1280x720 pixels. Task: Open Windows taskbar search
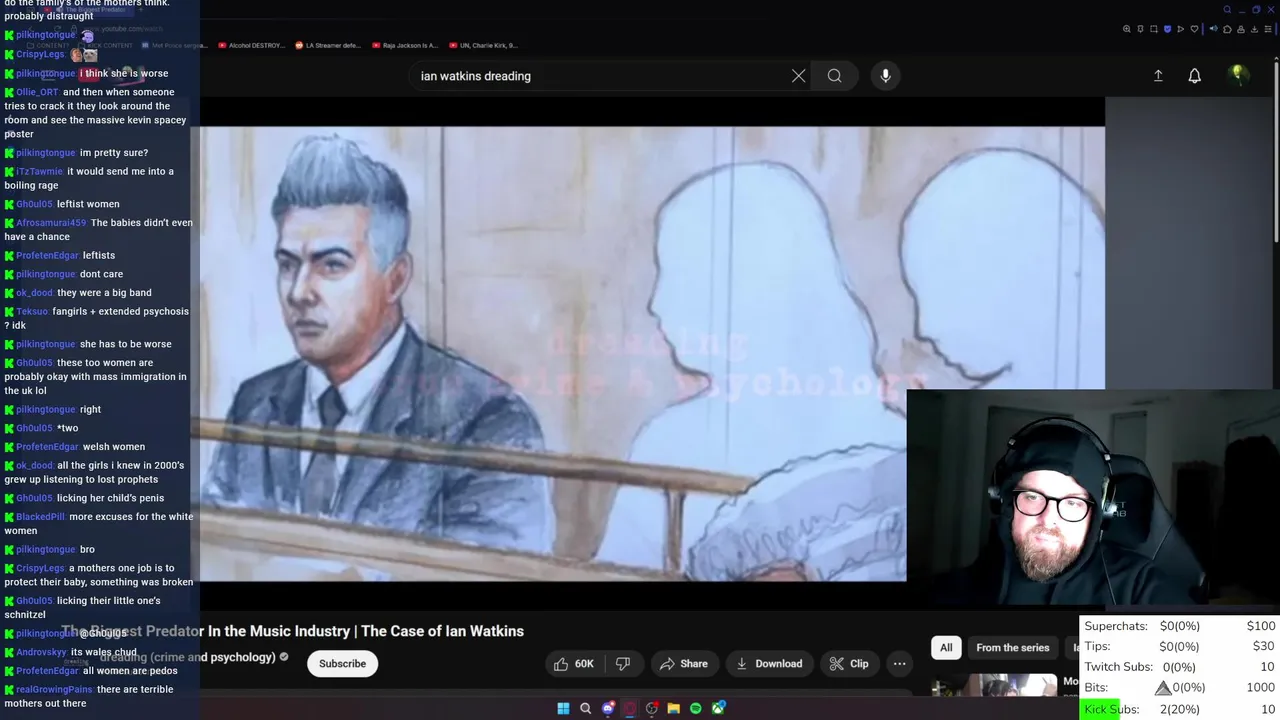click(586, 708)
